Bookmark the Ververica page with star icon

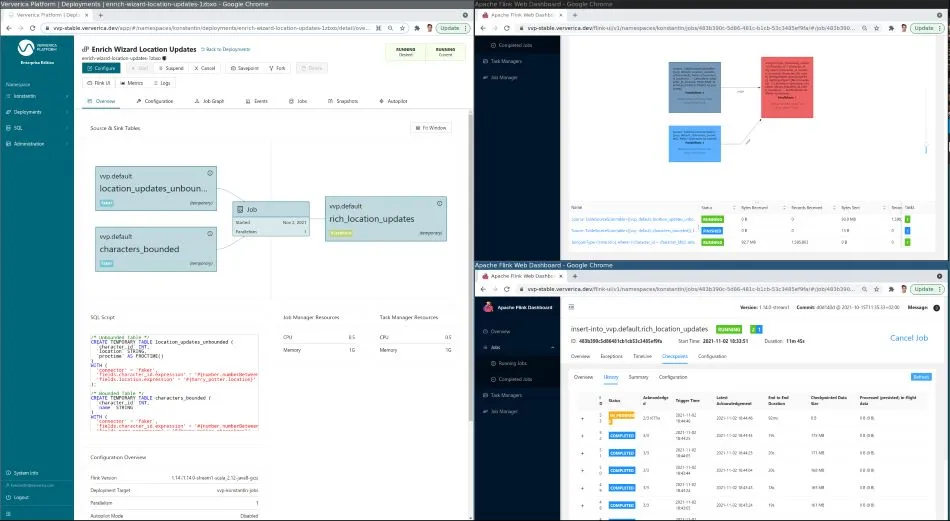click(x=402, y=28)
